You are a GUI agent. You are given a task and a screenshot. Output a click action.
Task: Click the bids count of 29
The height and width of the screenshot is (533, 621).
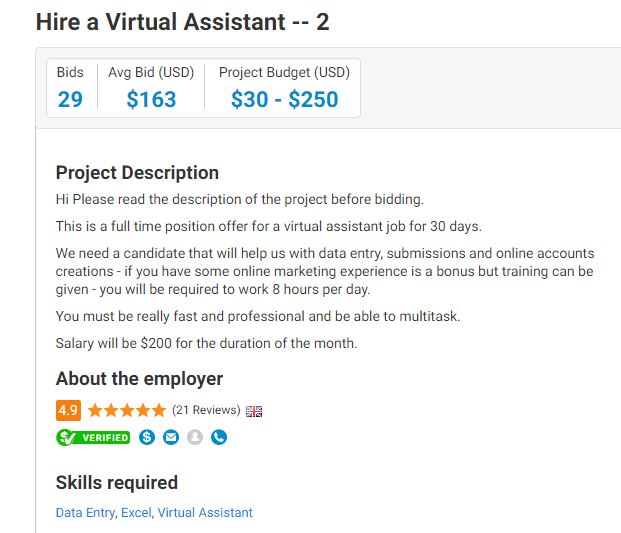click(70, 99)
